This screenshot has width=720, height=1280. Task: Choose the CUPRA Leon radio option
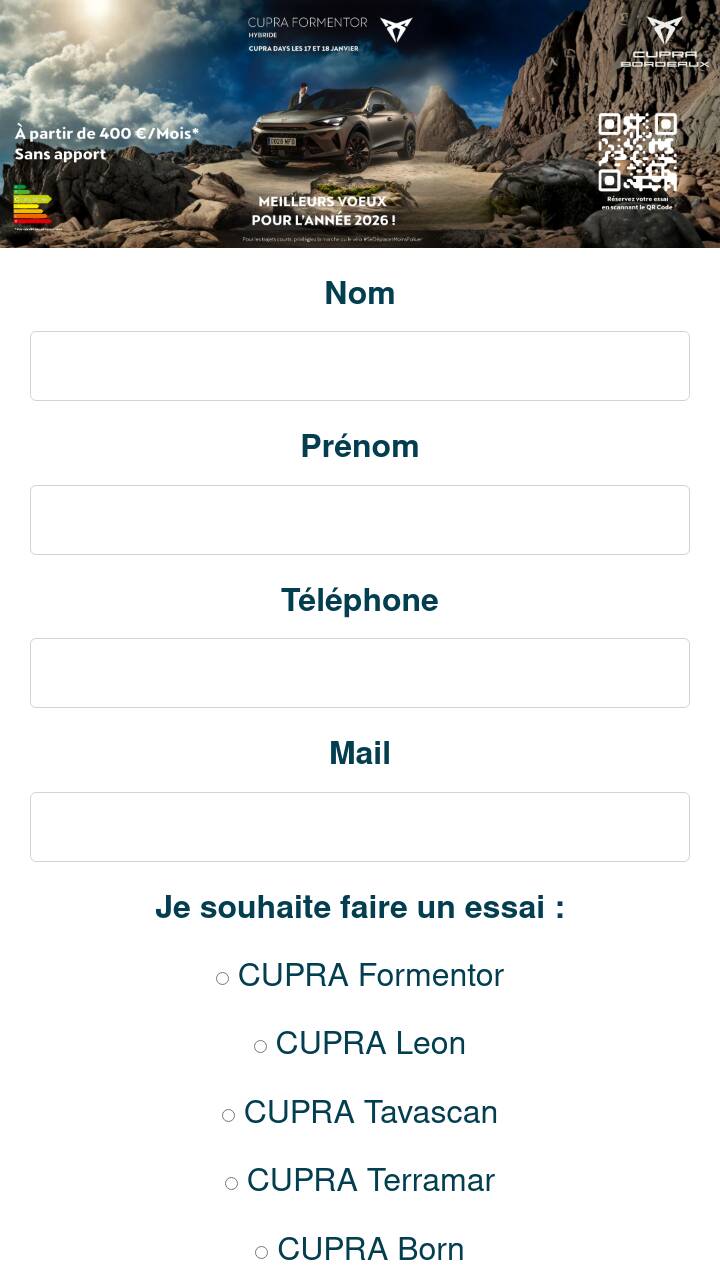coord(261,1046)
